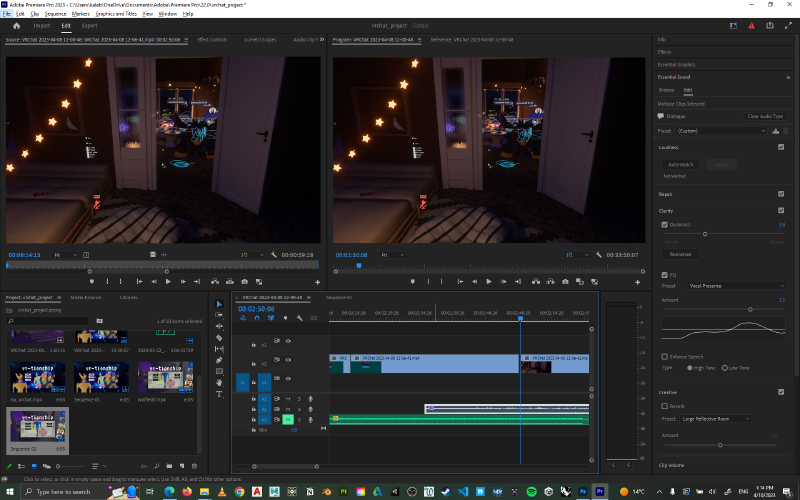Open Essential Sound Preset (Custom) dropdown
Viewport: 800px width, 500px height.
point(721,131)
